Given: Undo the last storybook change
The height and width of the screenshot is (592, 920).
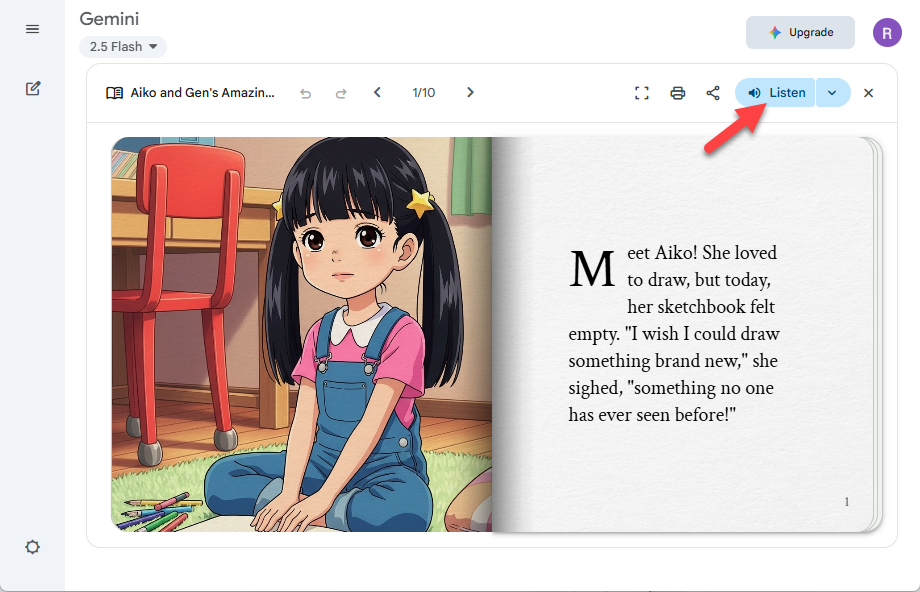Looking at the screenshot, I should [305, 93].
